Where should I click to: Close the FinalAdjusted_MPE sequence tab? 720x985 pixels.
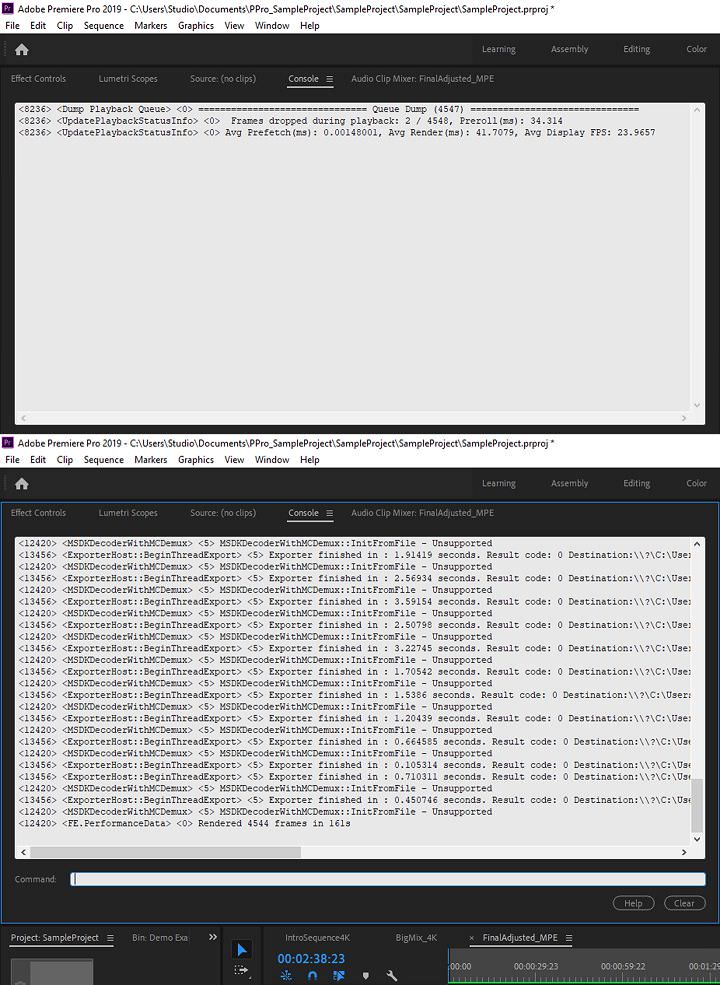click(472, 938)
